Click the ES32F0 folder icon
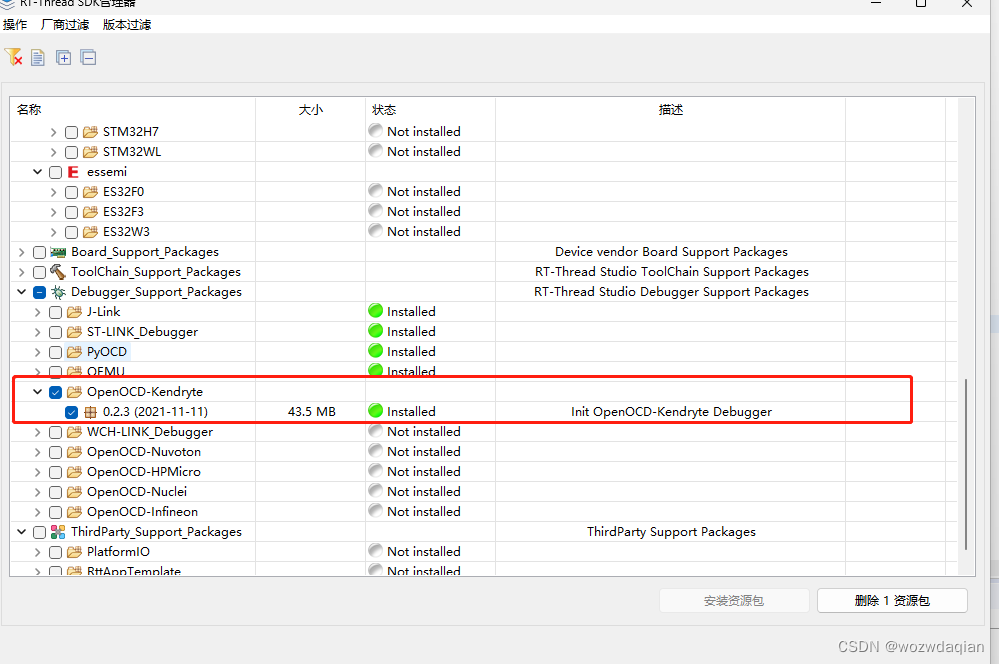 tap(90, 192)
